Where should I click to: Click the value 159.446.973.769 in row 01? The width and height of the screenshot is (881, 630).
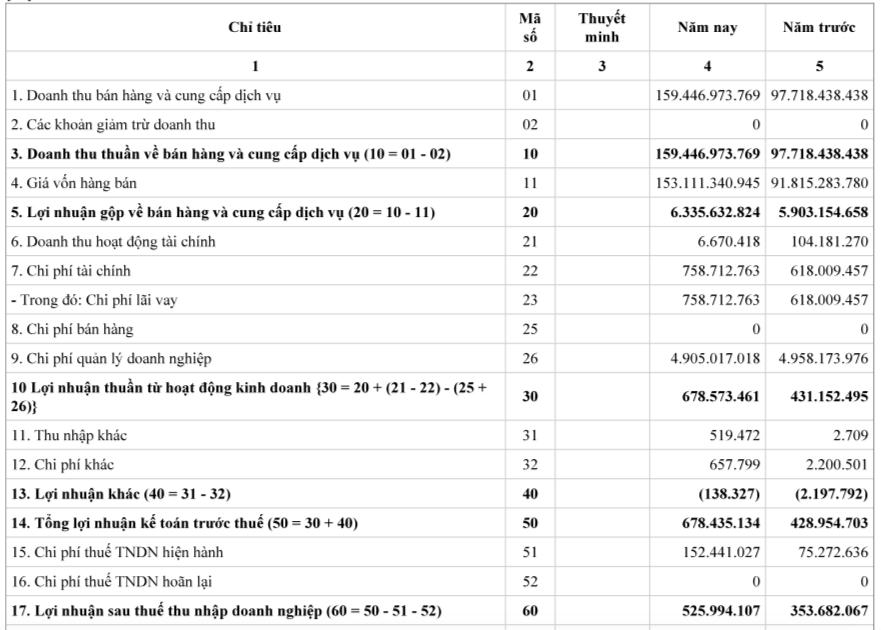coord(706,95)
